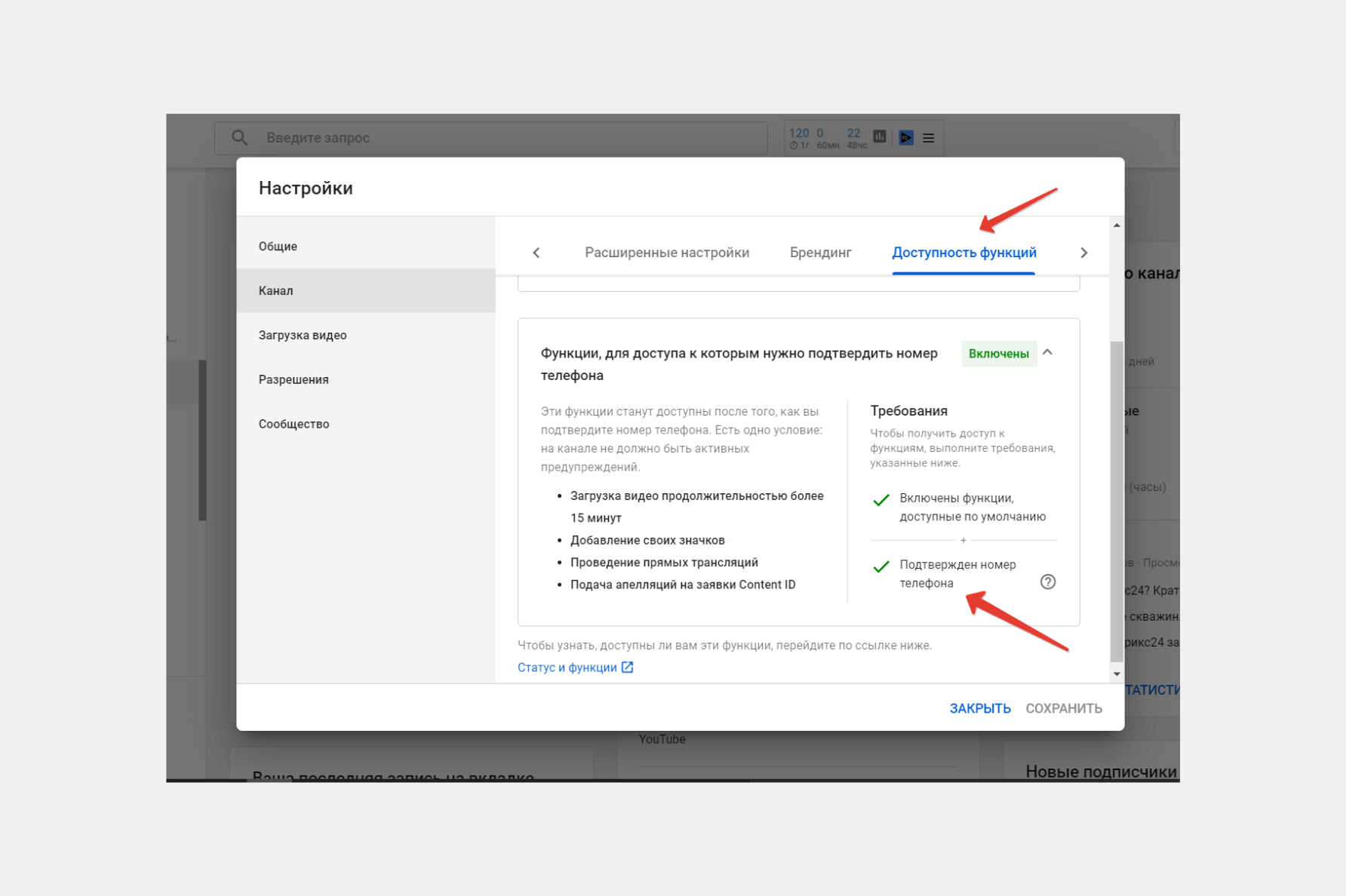
Task: Click external link icon beside Статус и функции
Action: 628,667
